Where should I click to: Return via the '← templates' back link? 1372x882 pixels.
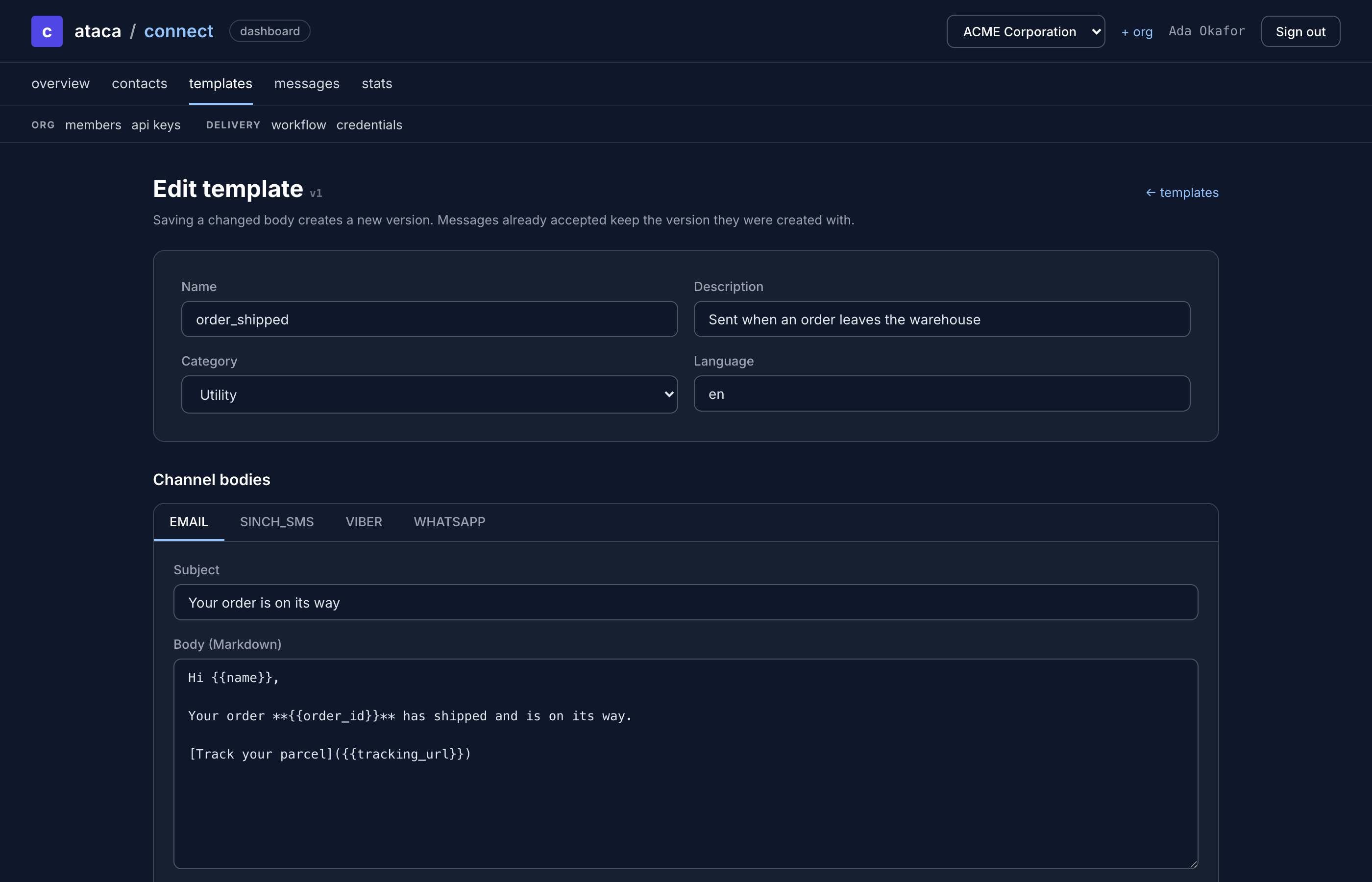[x=1182, y=193]
